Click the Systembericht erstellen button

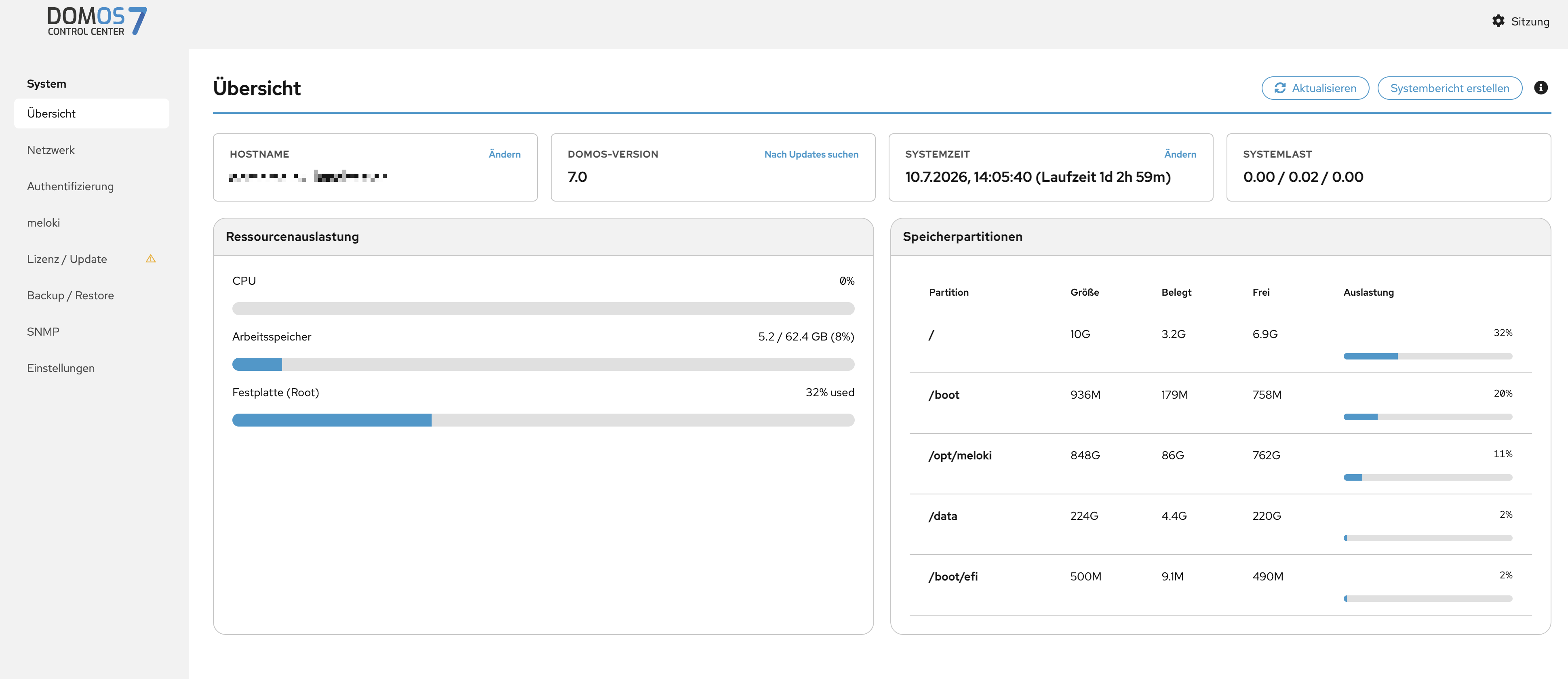(x=1449, y=88)
